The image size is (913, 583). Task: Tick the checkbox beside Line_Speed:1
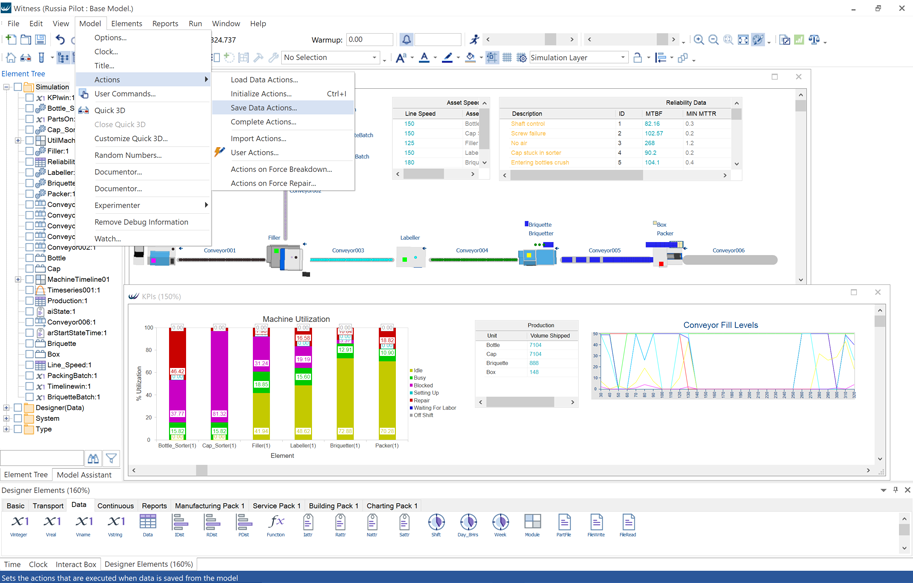point(29,365)
